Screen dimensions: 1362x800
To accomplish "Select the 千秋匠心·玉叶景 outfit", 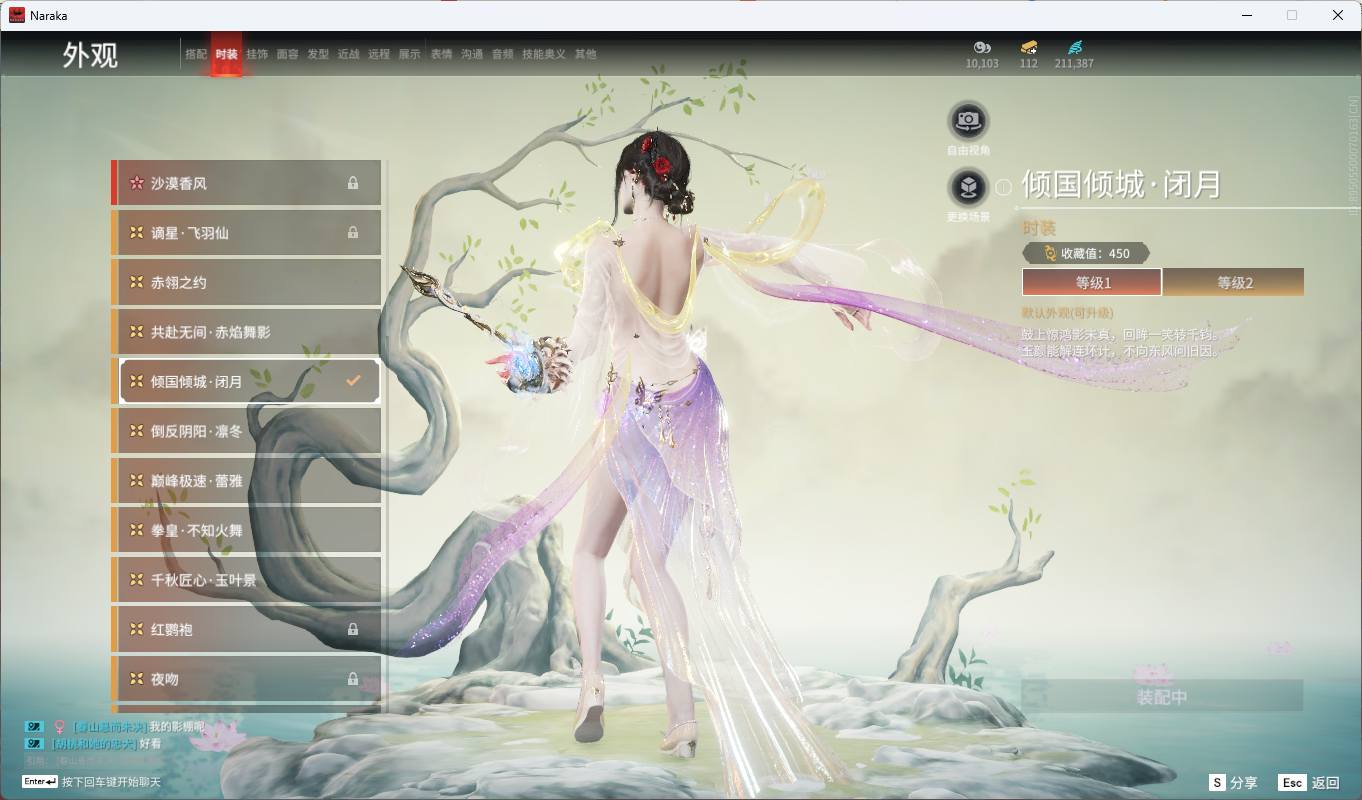I will coord(246,579).
